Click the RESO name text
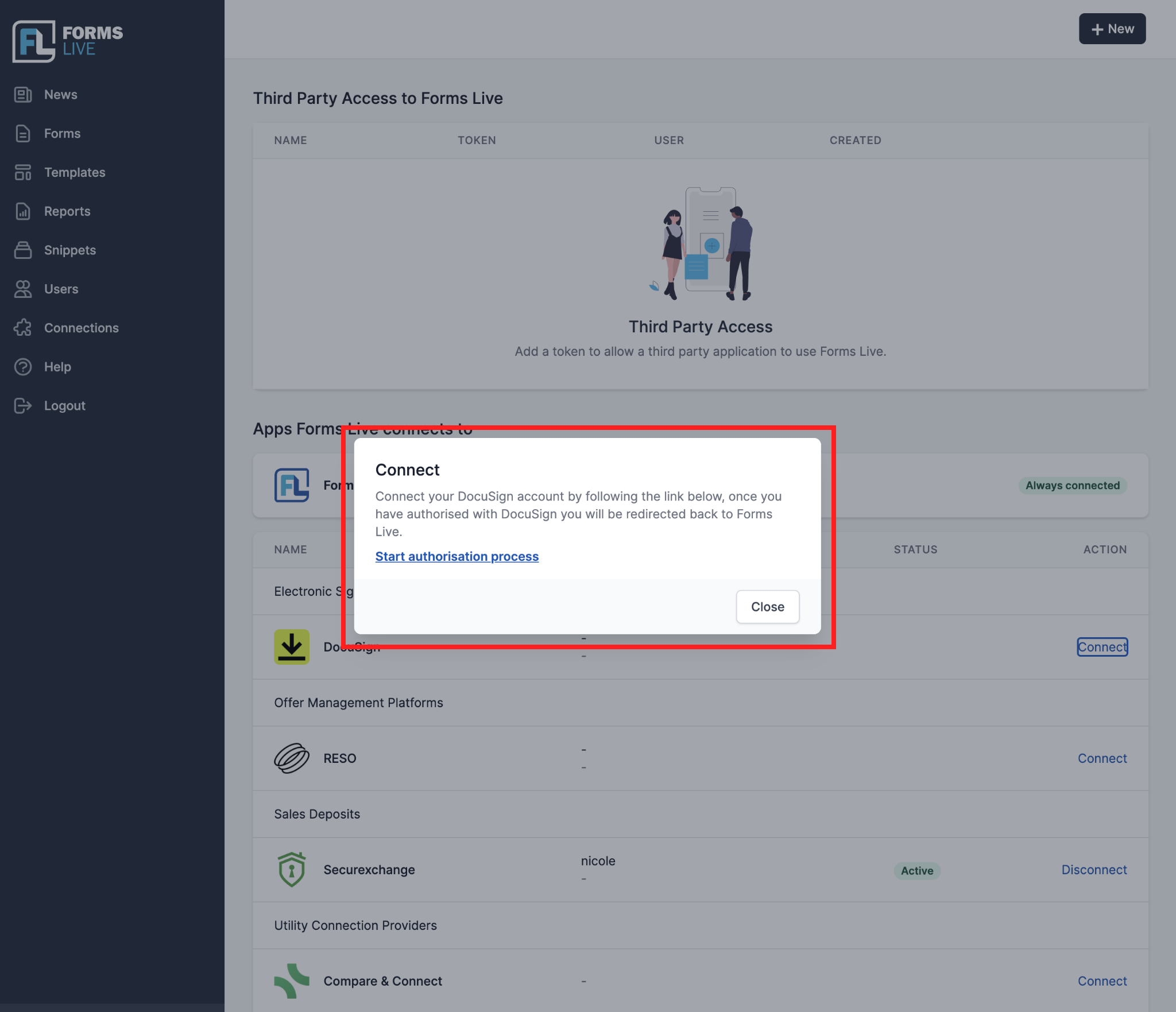The height and width of the screenshot is (1012, 1176). [x=340, y=758]
